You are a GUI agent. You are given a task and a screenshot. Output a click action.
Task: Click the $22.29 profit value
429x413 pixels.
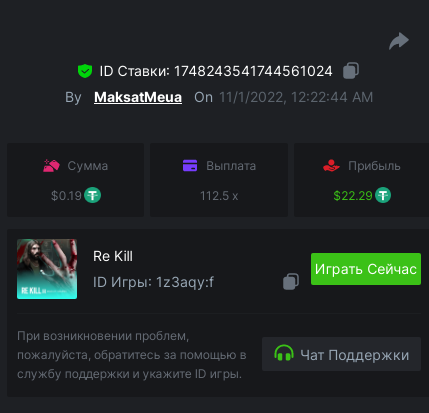tap(353, 196)
